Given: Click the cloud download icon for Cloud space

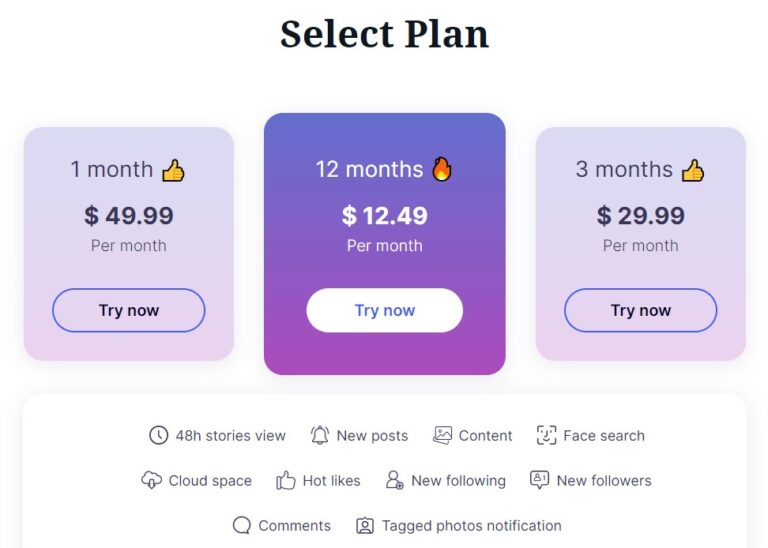Looking at the screenshot, I should pos(151,480).
